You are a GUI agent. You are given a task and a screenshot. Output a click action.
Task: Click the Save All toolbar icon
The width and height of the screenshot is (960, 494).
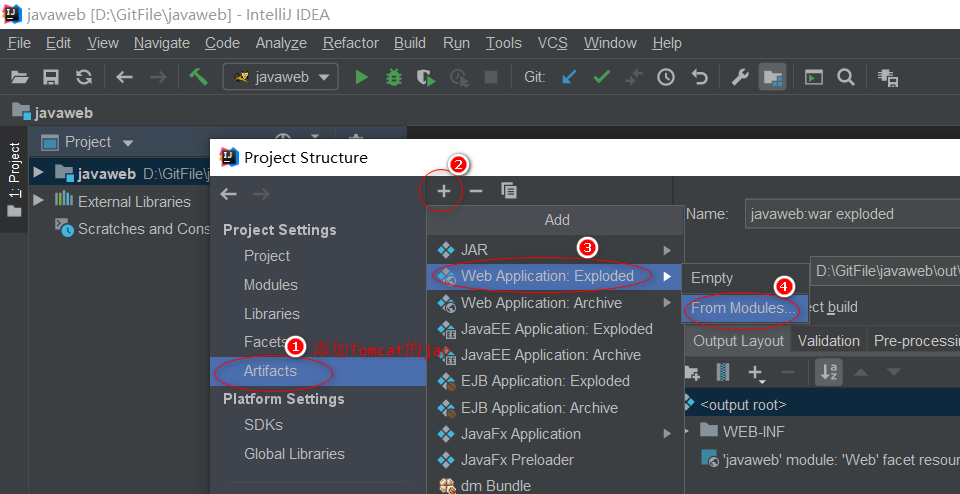(51, 77)
